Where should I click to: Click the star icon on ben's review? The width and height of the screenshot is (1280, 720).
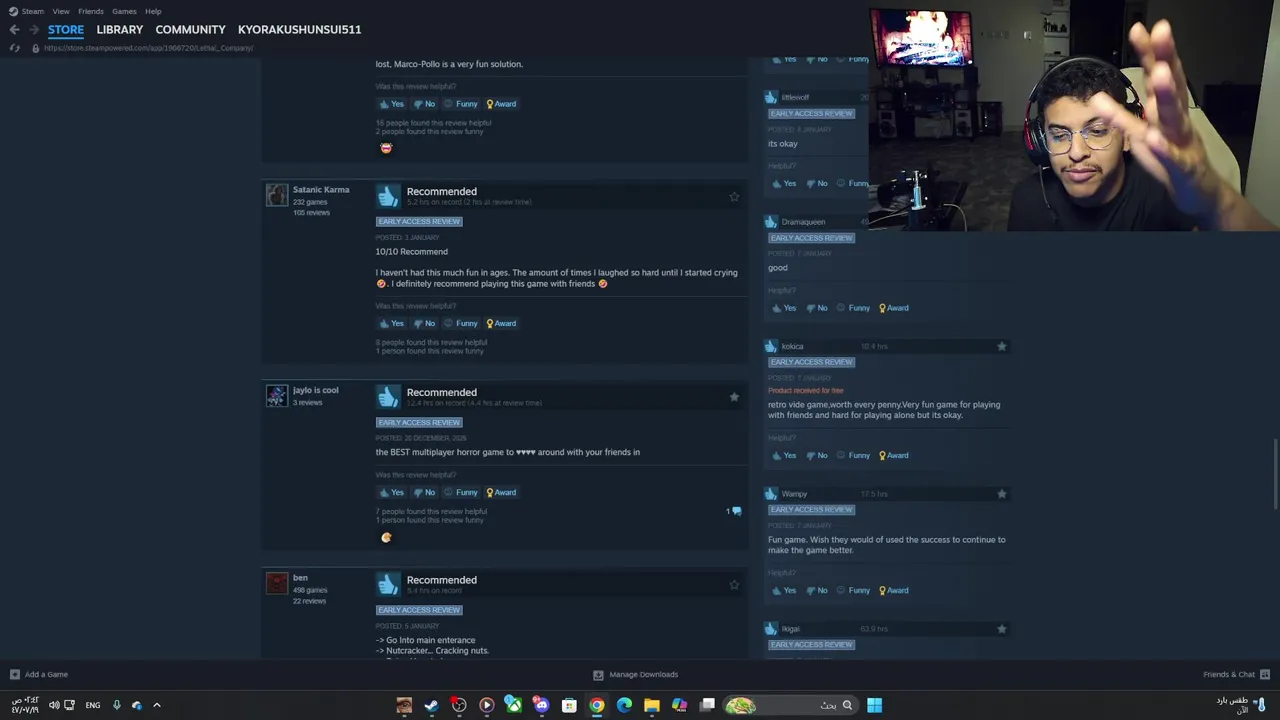tap(734, 585)
